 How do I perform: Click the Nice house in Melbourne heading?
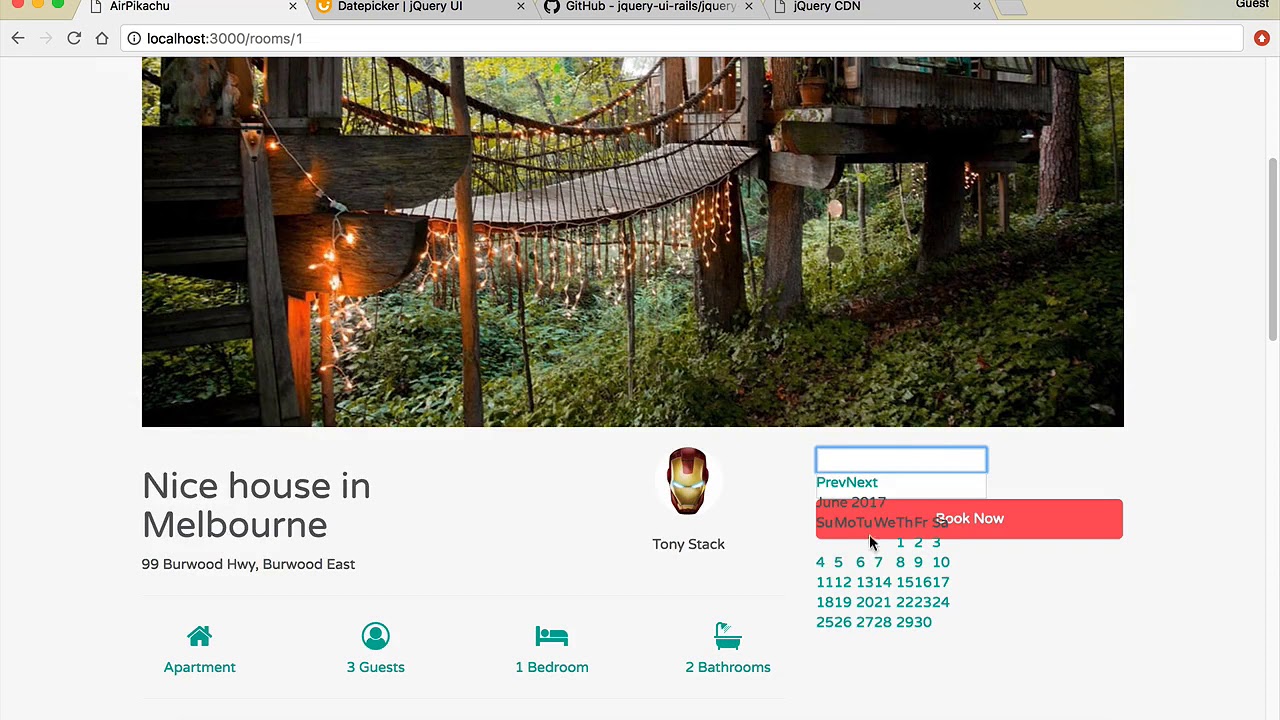click(256, 505)
